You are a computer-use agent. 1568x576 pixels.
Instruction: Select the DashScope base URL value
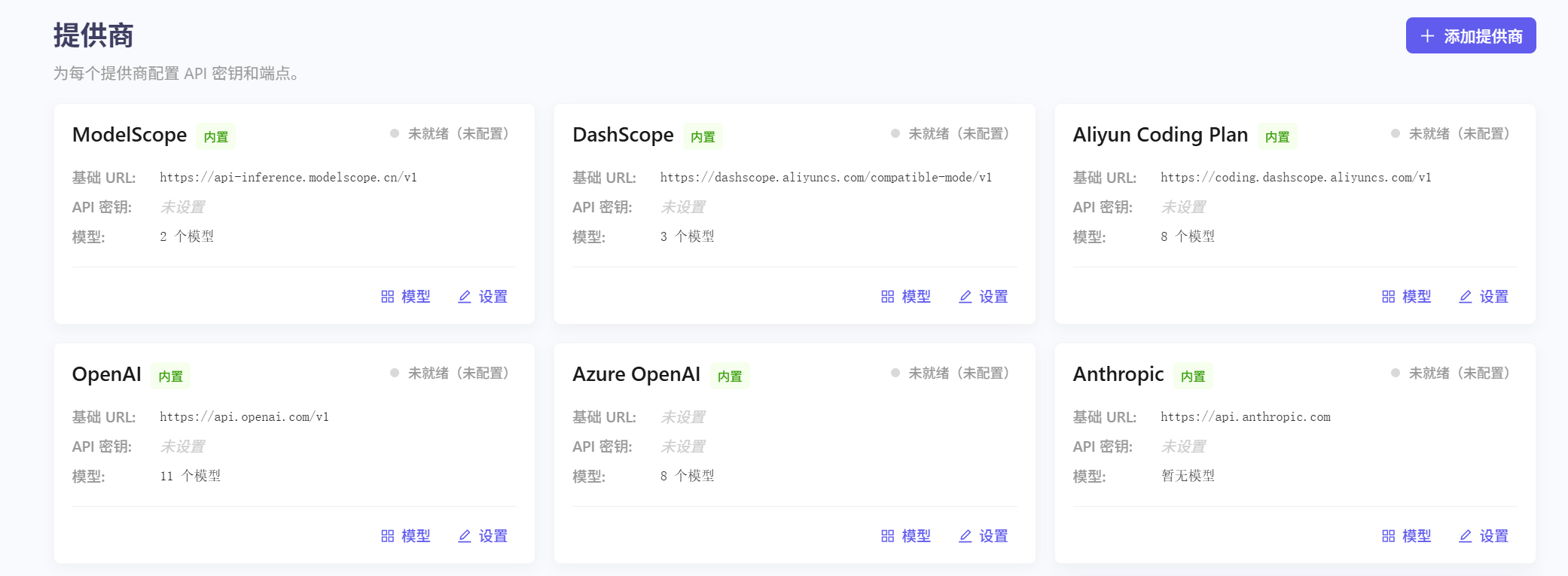pyautogui.click(x=825, y=178)
